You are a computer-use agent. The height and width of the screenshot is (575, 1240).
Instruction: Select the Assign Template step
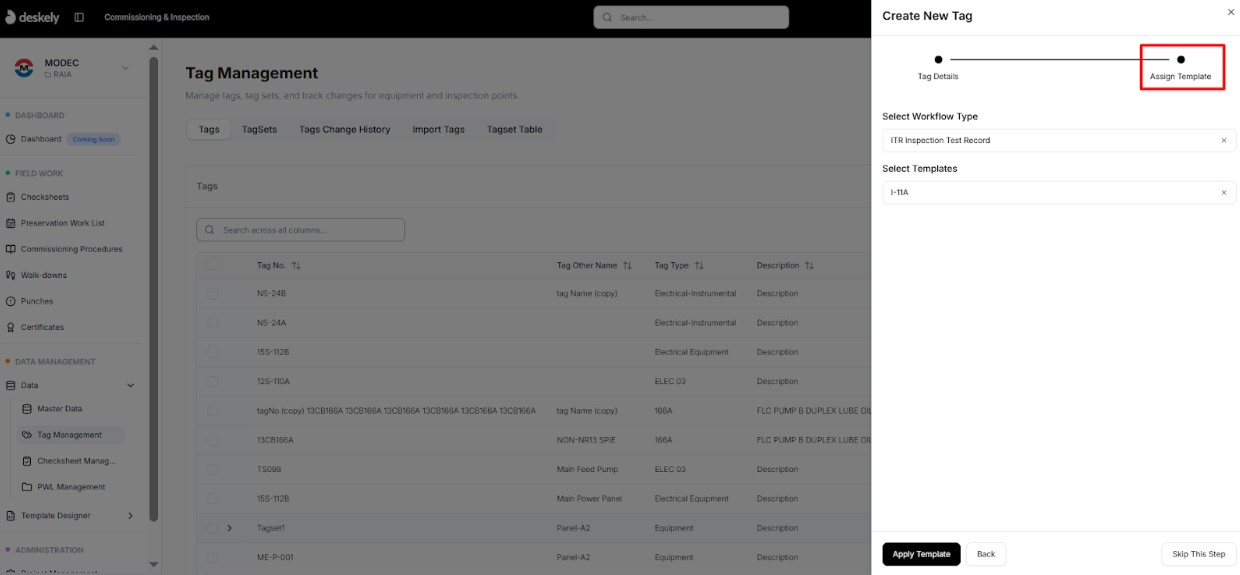point(1180,68)
